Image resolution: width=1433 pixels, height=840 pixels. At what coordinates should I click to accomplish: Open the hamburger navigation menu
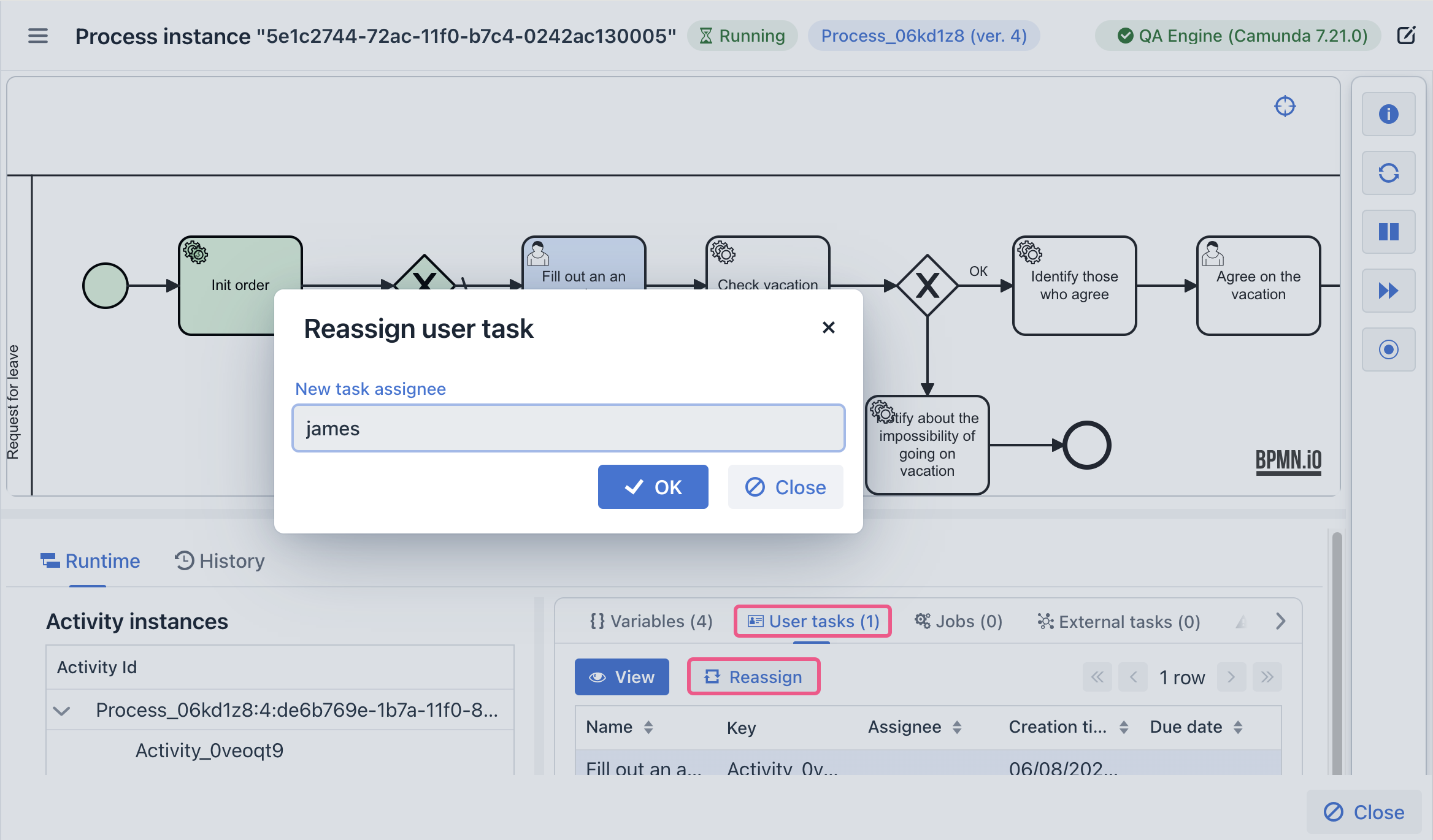38,36
